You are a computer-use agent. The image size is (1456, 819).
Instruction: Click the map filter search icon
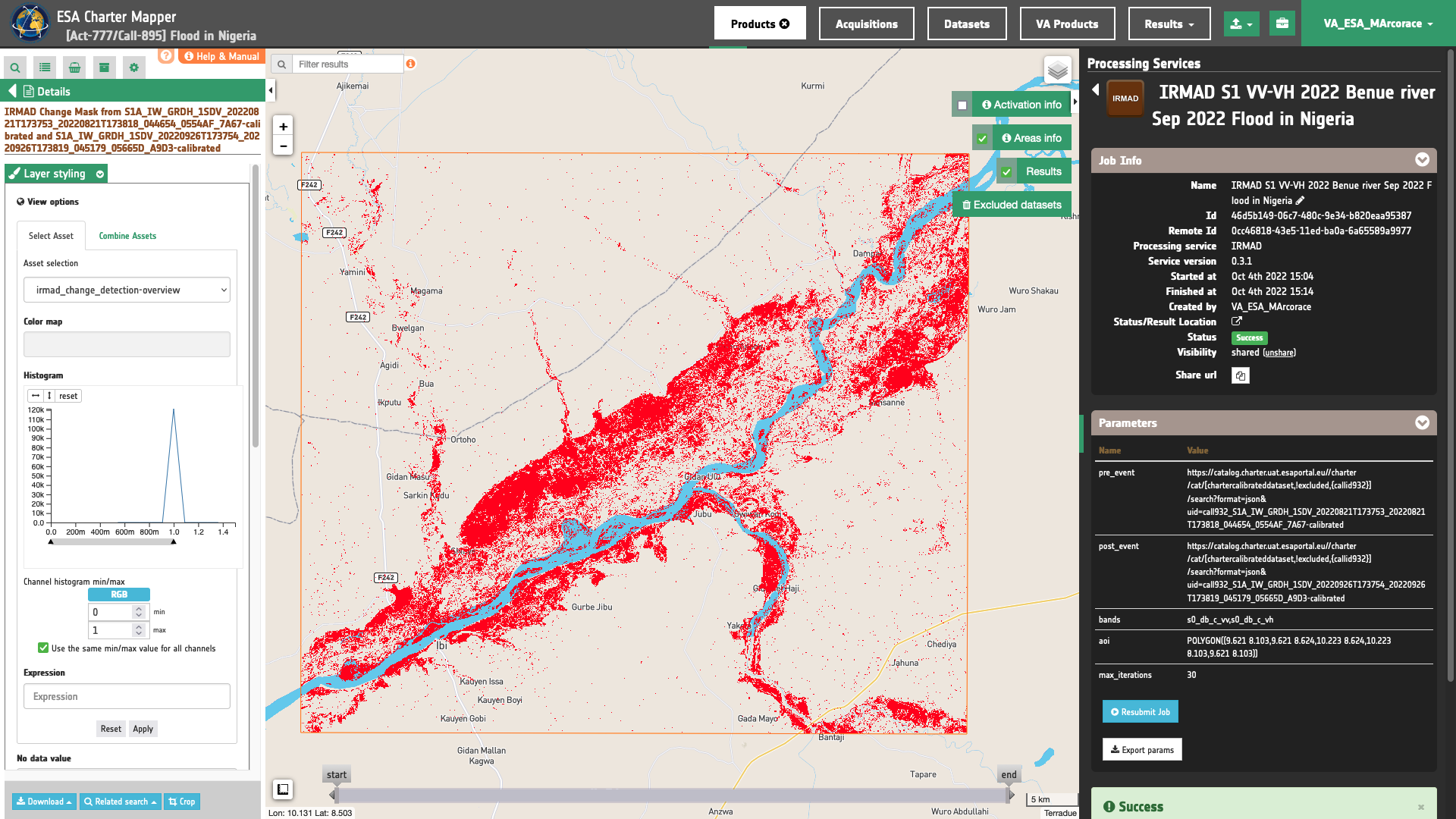click(281, 64)
